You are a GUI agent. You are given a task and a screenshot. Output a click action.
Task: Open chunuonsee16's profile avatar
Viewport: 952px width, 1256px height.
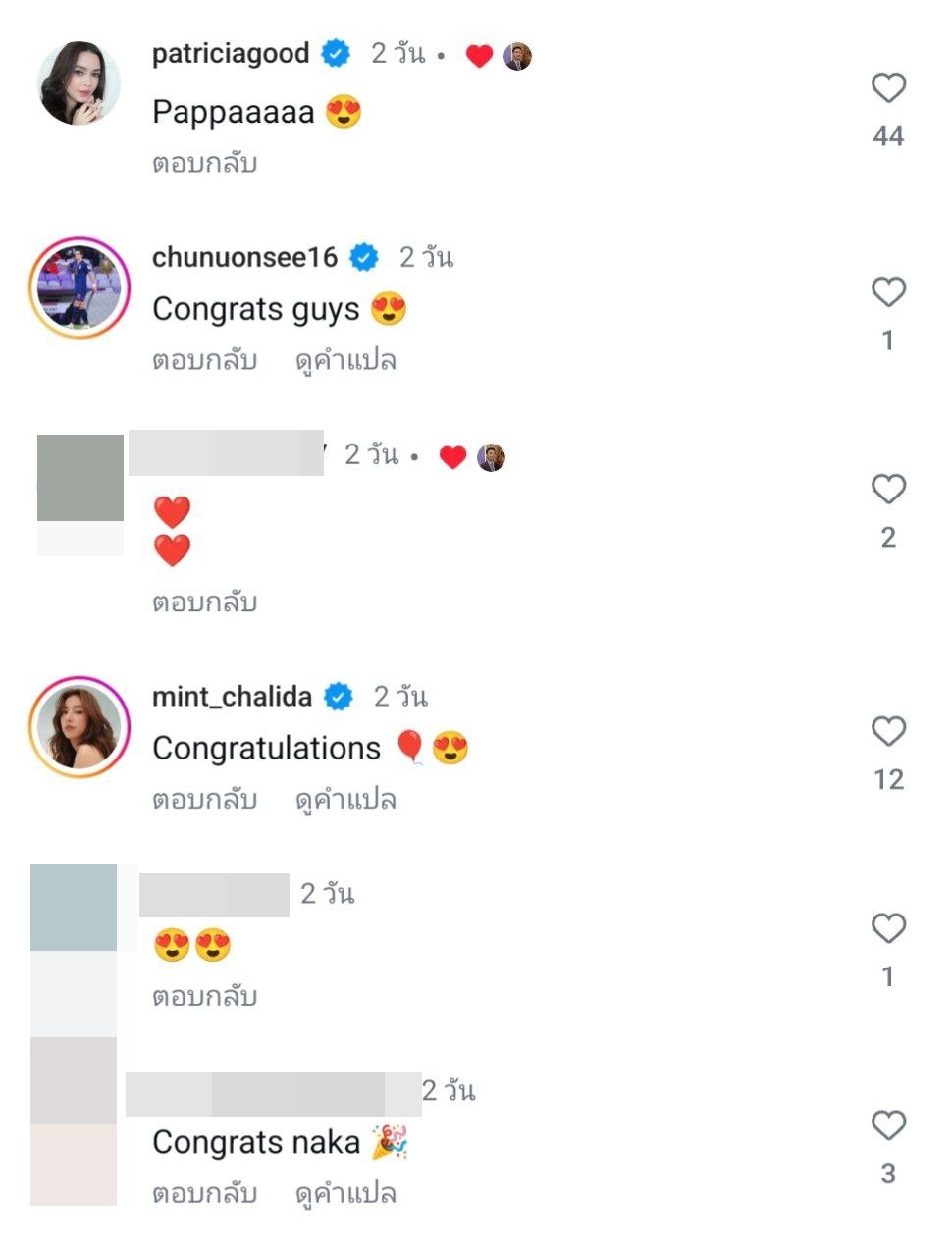coord(79,284)
